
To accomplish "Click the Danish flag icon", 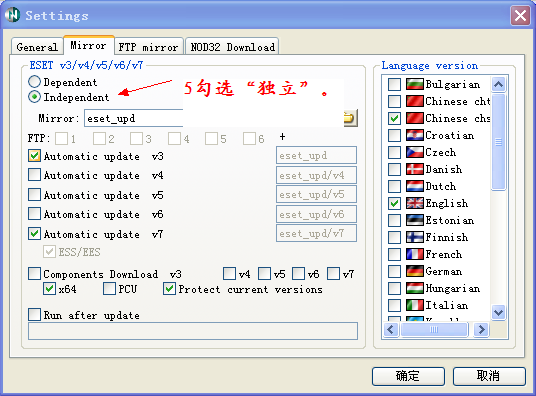I will [x=415, y=169].
